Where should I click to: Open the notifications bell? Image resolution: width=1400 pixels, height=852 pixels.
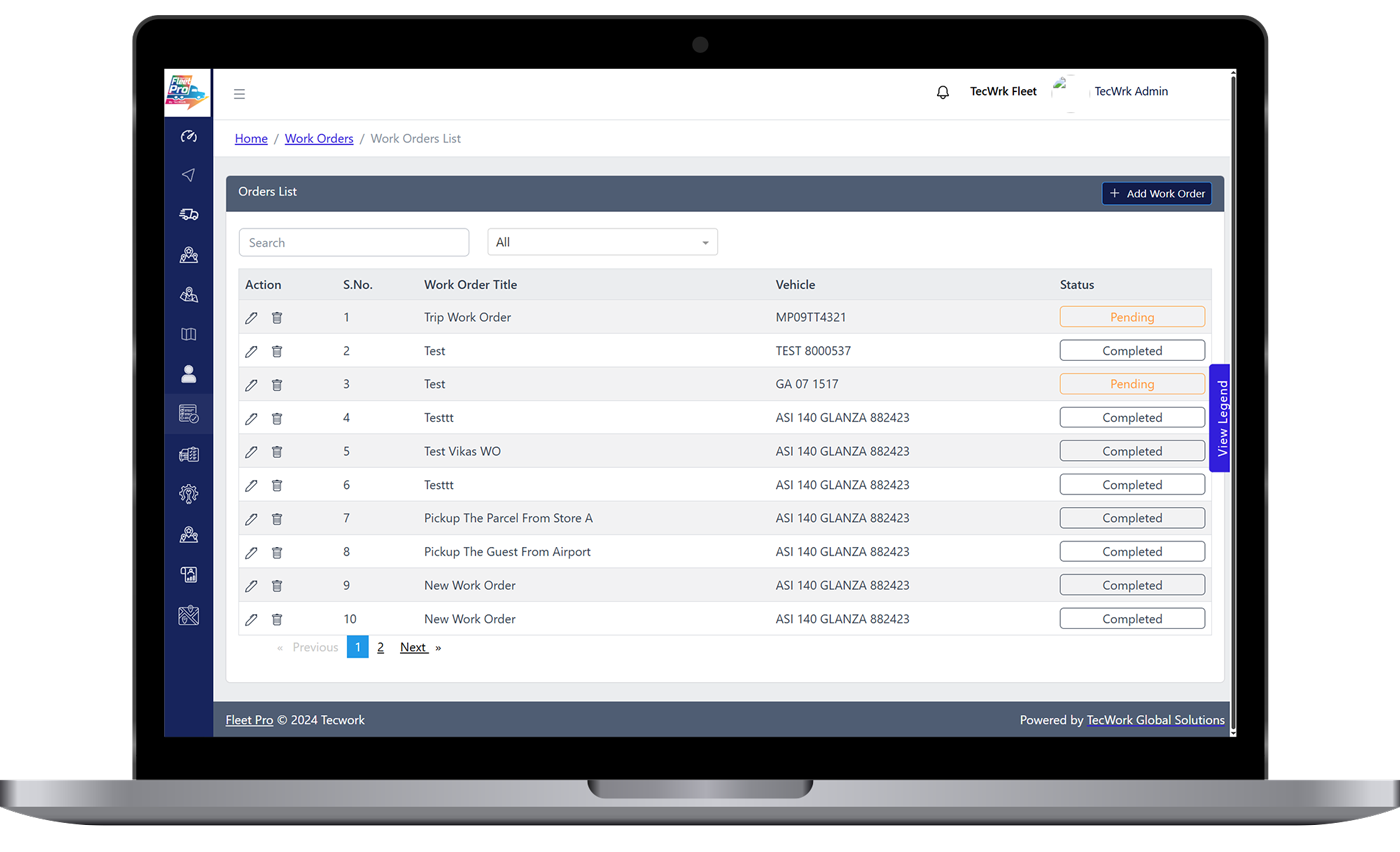pos(943,92)
